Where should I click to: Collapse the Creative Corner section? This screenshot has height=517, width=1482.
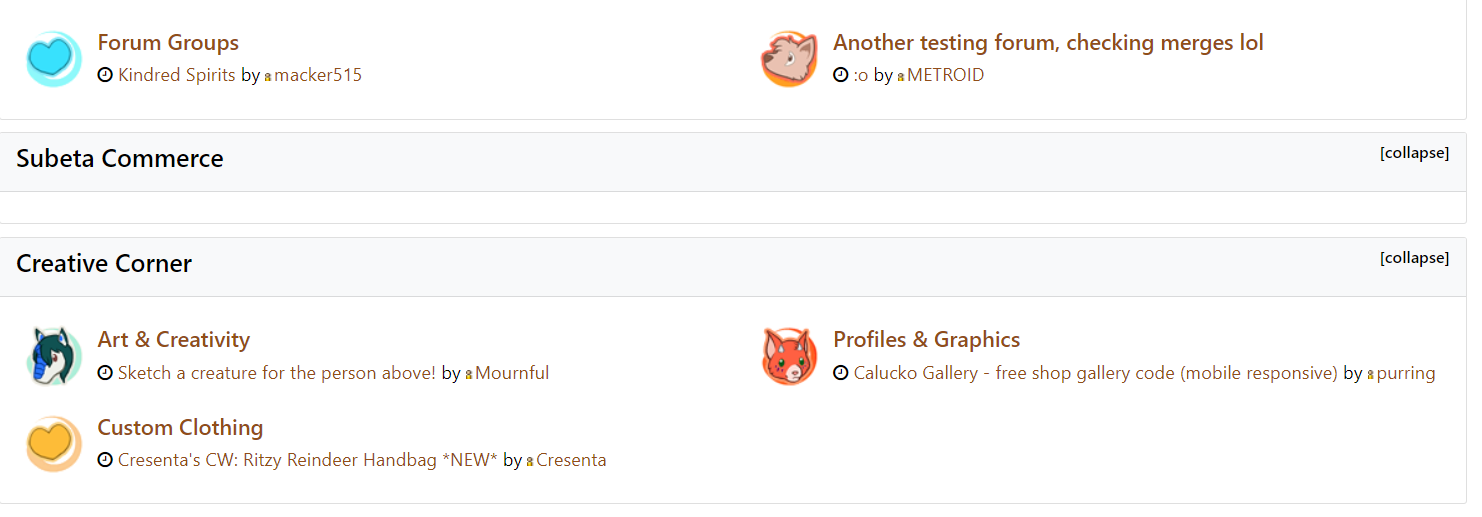coord(1414,258)
